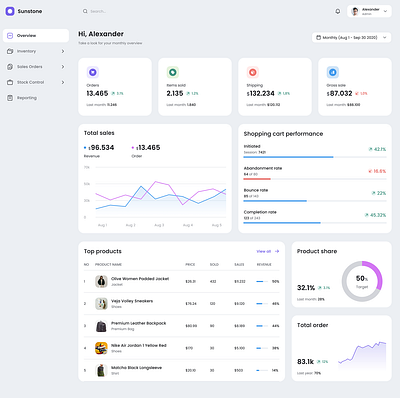The width and height of the screenshot is (400, 398).
Task: Open Alexander account dropdown chevron
Action: 385,11
